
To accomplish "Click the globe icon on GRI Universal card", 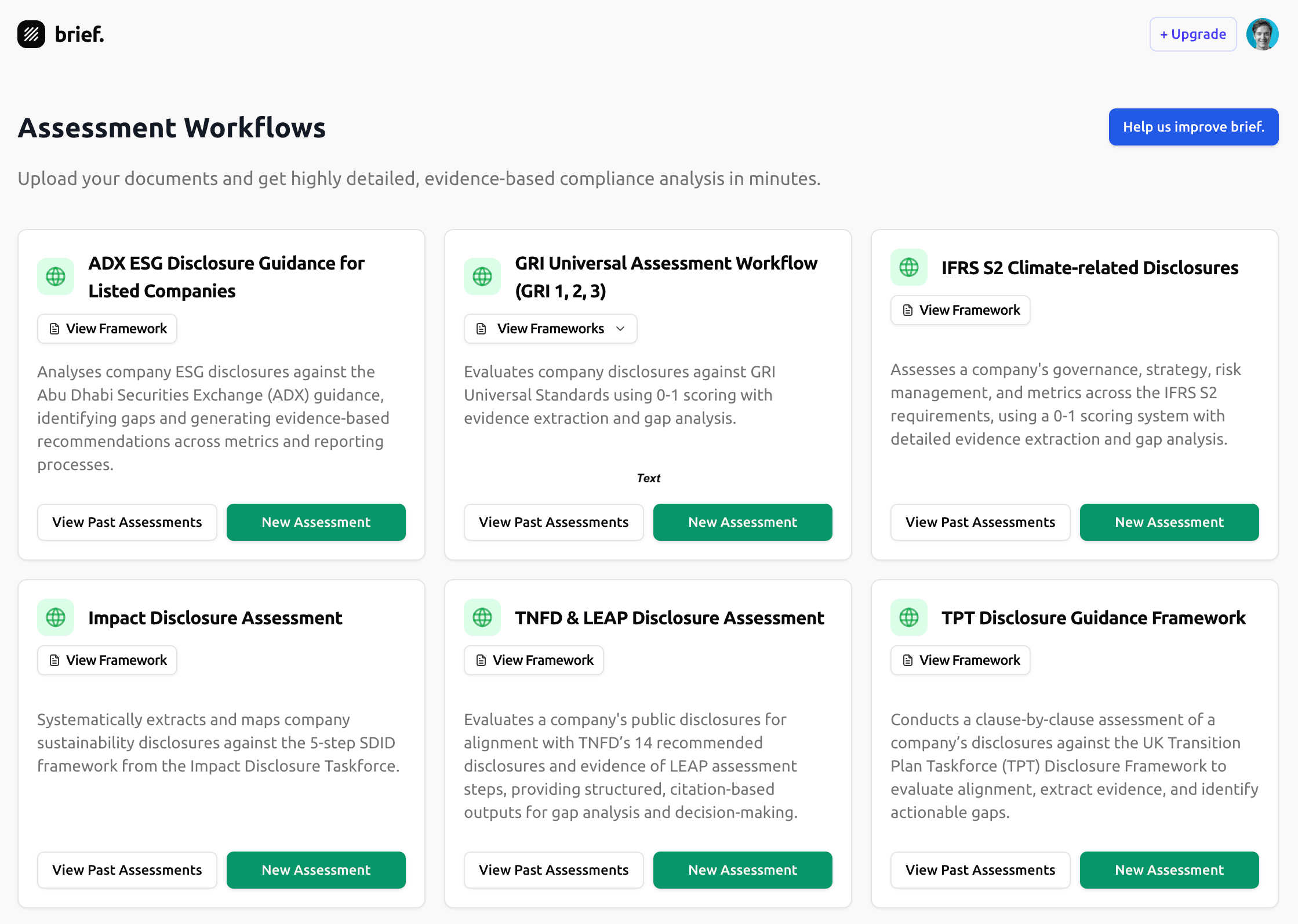I will click(x=482, y=277).
